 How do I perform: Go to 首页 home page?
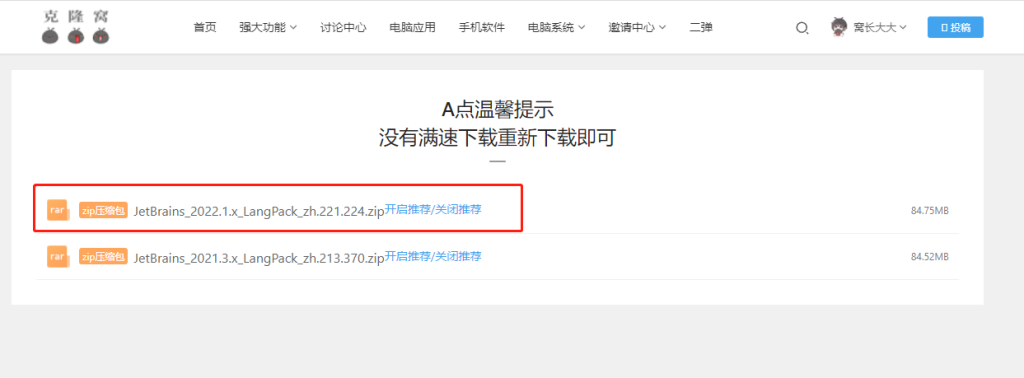pyautogui.click(x=205, y=27)
